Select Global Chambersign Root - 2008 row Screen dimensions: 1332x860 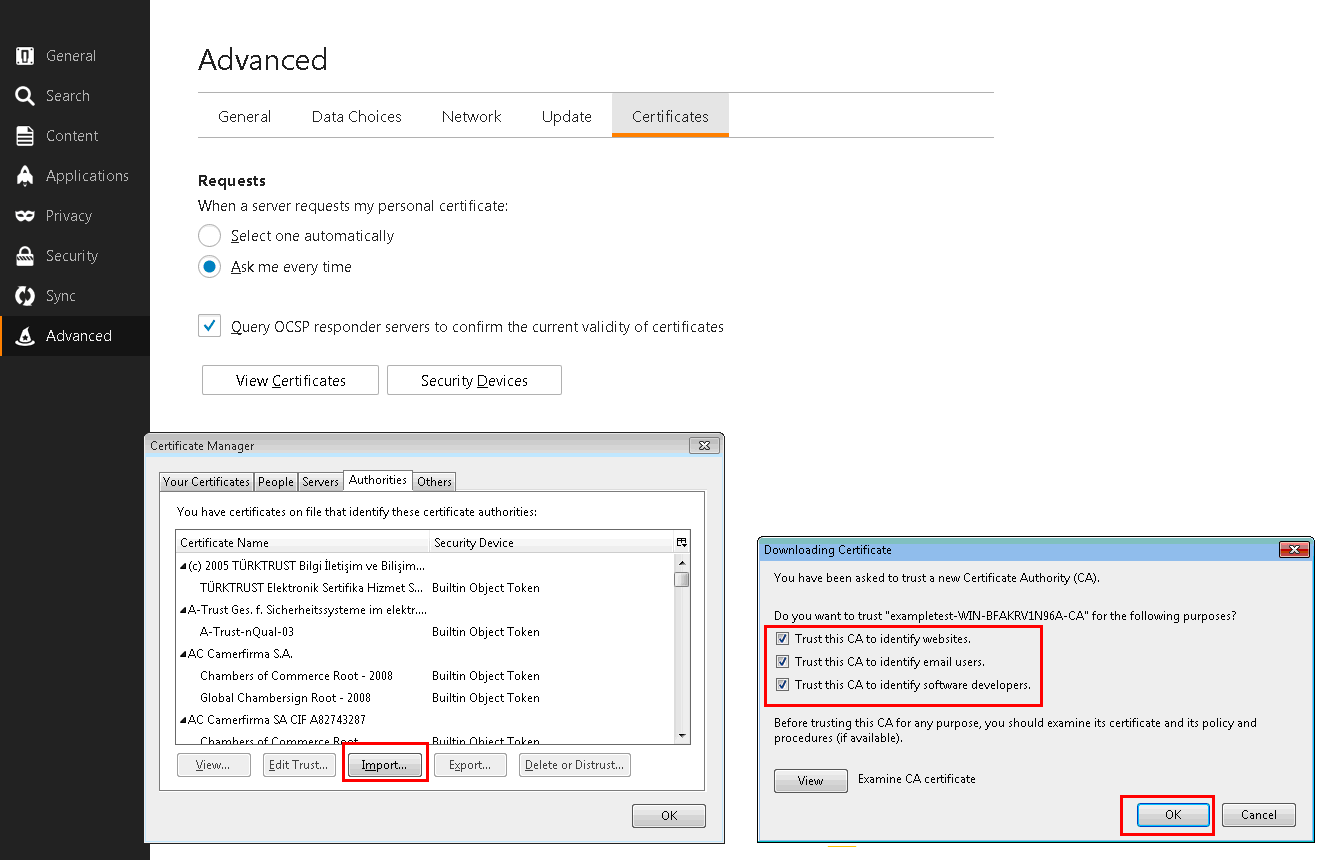425,698
